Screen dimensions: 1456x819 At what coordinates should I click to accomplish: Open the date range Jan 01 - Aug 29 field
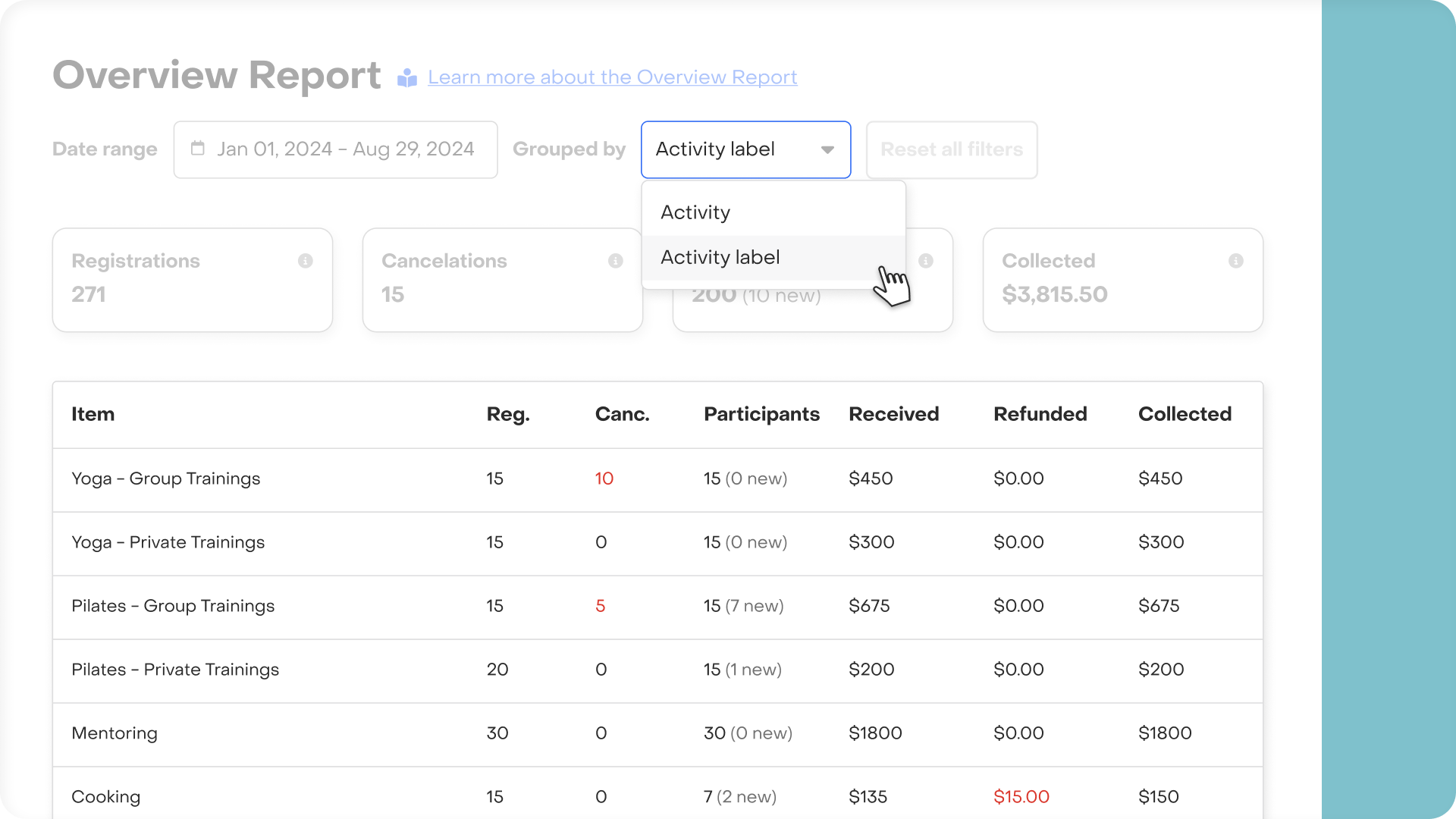(x=335, y=149)
